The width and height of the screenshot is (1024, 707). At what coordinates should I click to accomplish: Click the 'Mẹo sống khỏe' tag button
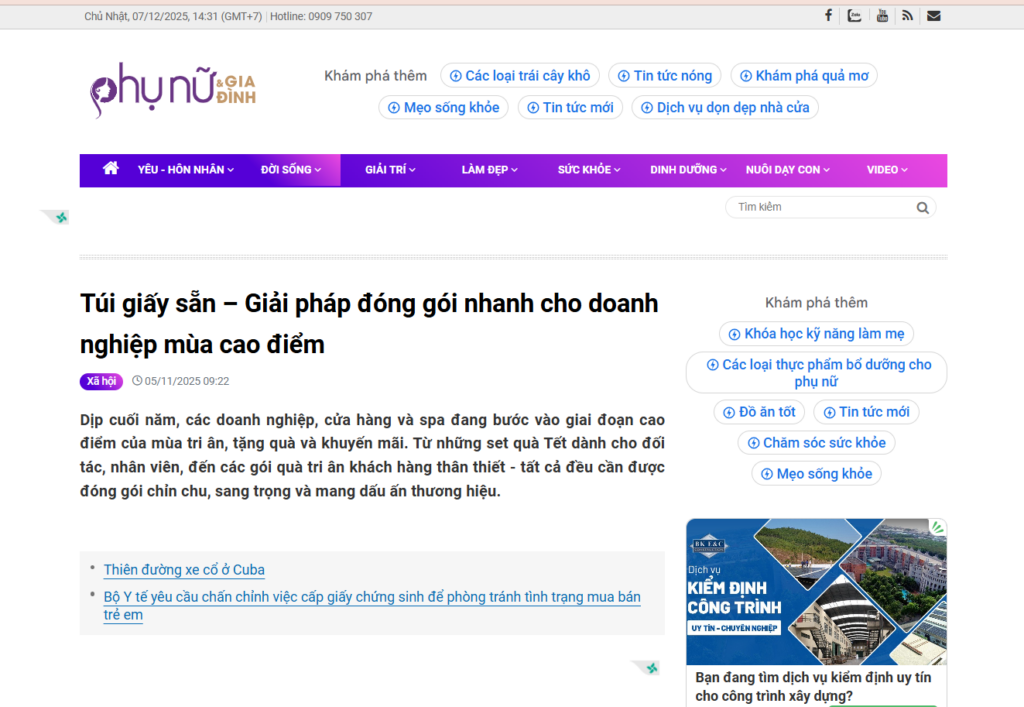816,473
